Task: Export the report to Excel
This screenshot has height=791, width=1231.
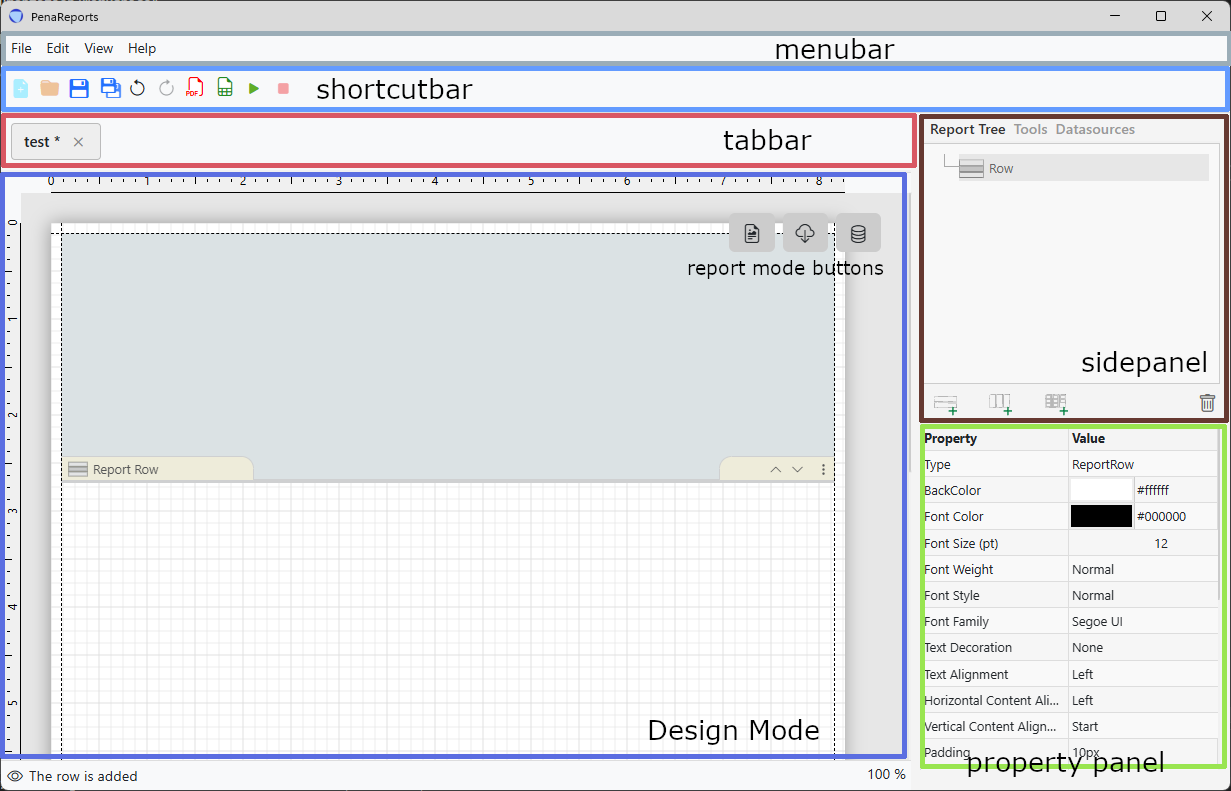Action: coord(223,88)
